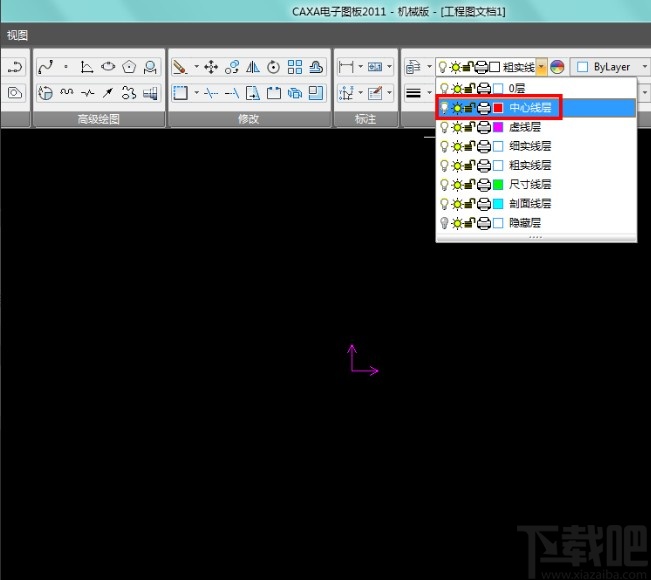Click magenta color swatch of 虚线层
The height and width of the screenshot is (580, 651).
point(498,127)
